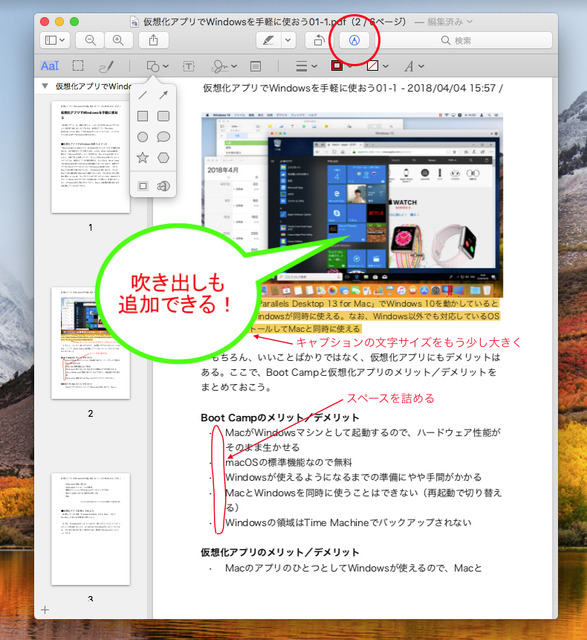The image size is (587, 640).
Task: Click the Rotate page button
Action: tap(319, 40)
